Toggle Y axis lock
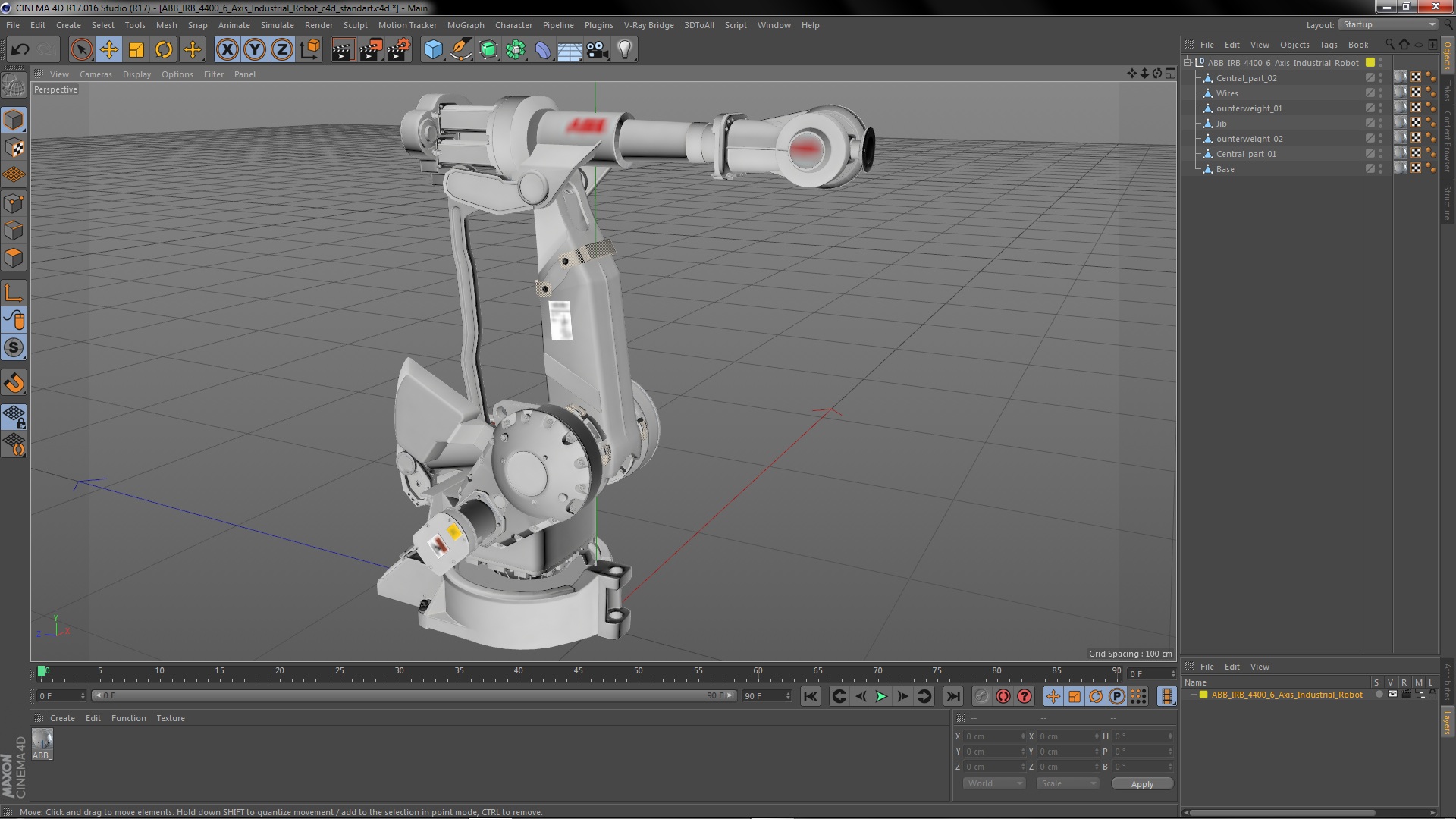This screenshot has width=1456, height=819. [255, 50]
